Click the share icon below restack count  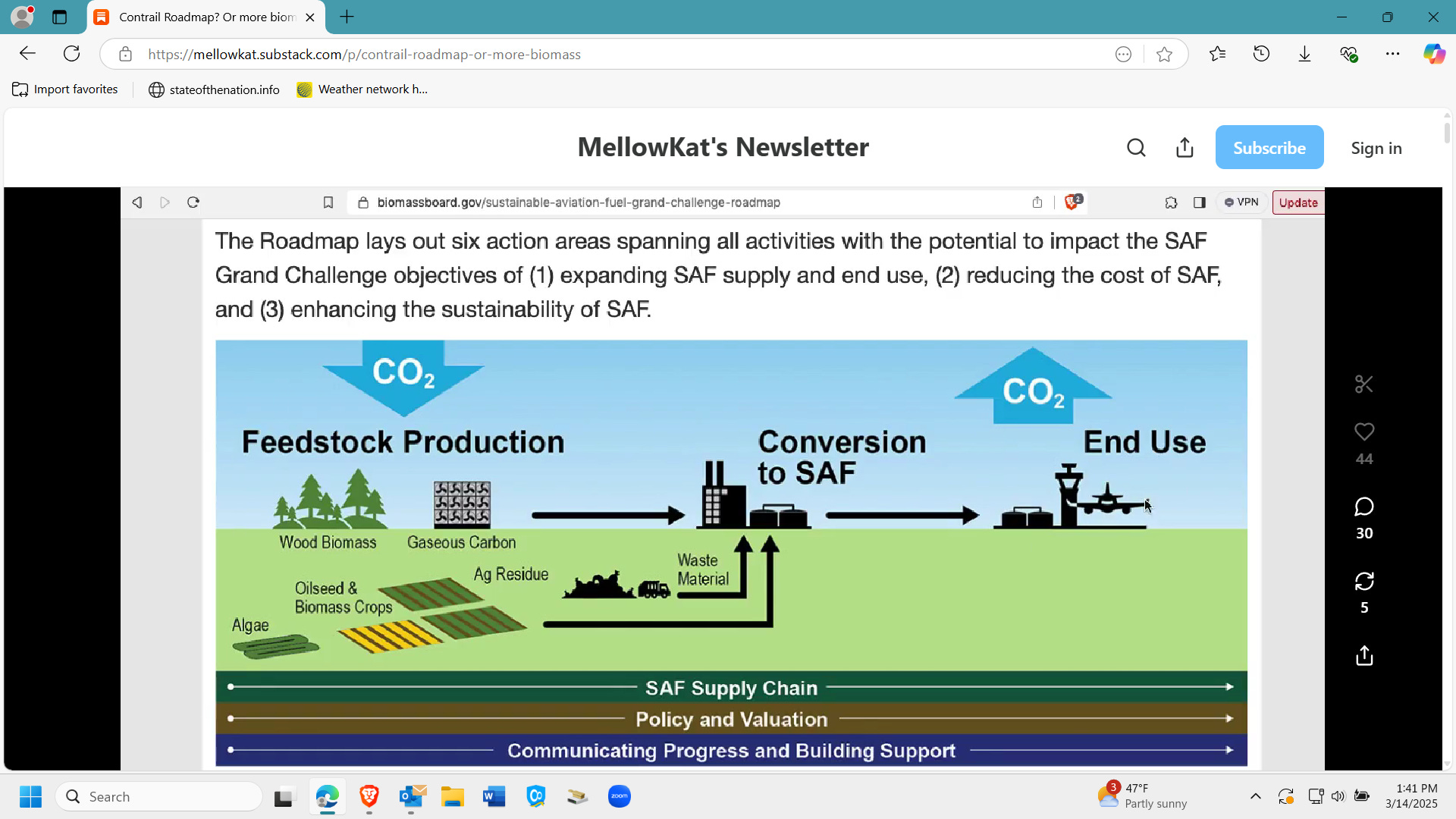point(1364,656)
